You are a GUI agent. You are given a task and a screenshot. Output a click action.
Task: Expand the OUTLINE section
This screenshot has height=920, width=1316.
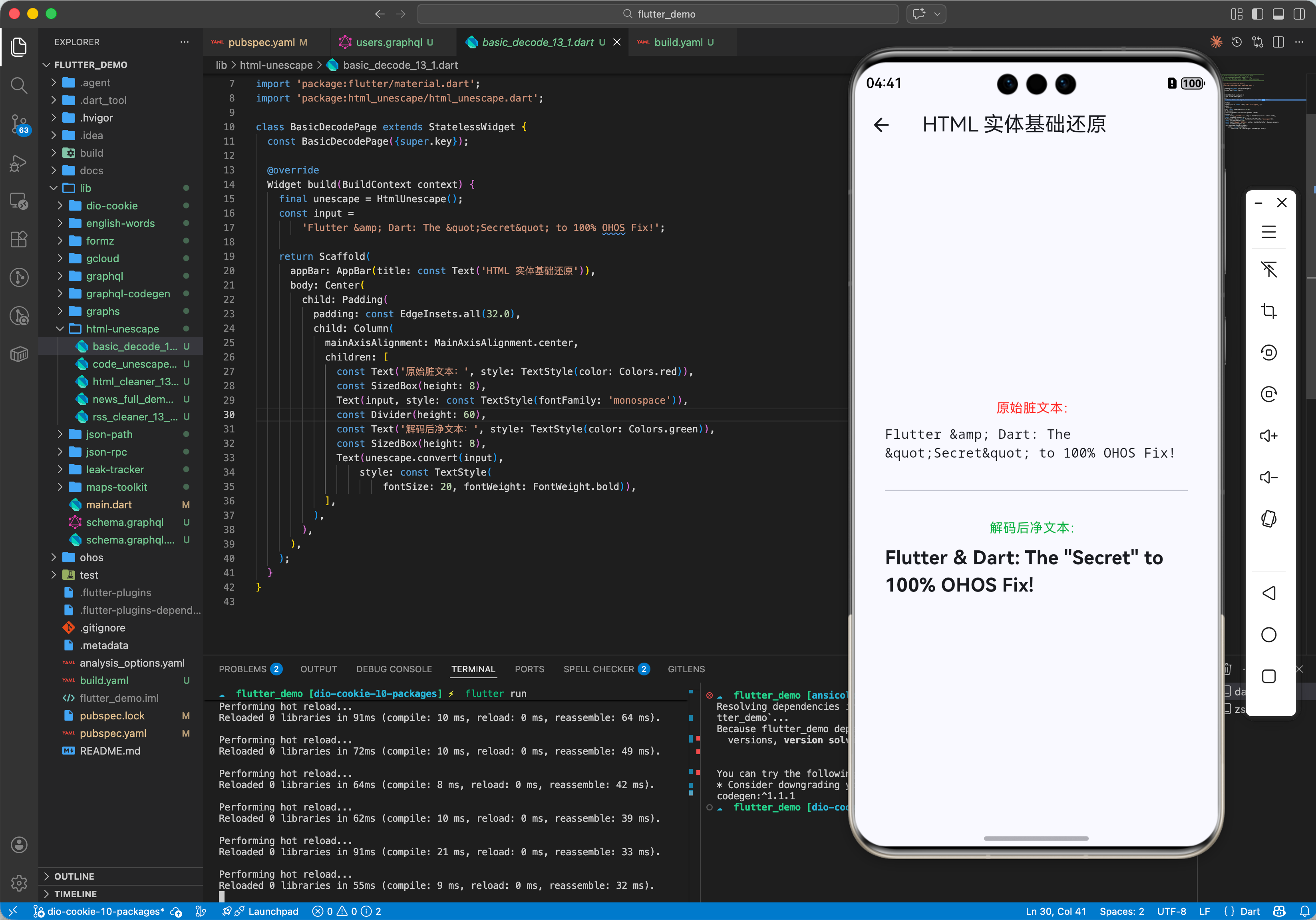point(74,876)
